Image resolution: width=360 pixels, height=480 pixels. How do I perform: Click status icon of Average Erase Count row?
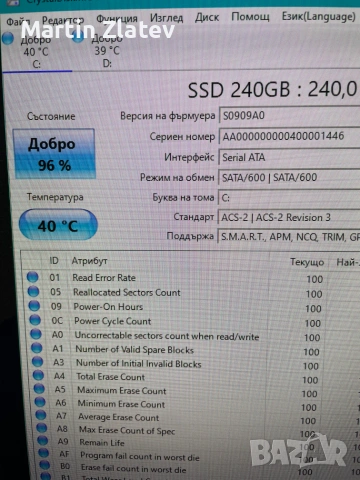pyautogui.click(x=41, y=415)
